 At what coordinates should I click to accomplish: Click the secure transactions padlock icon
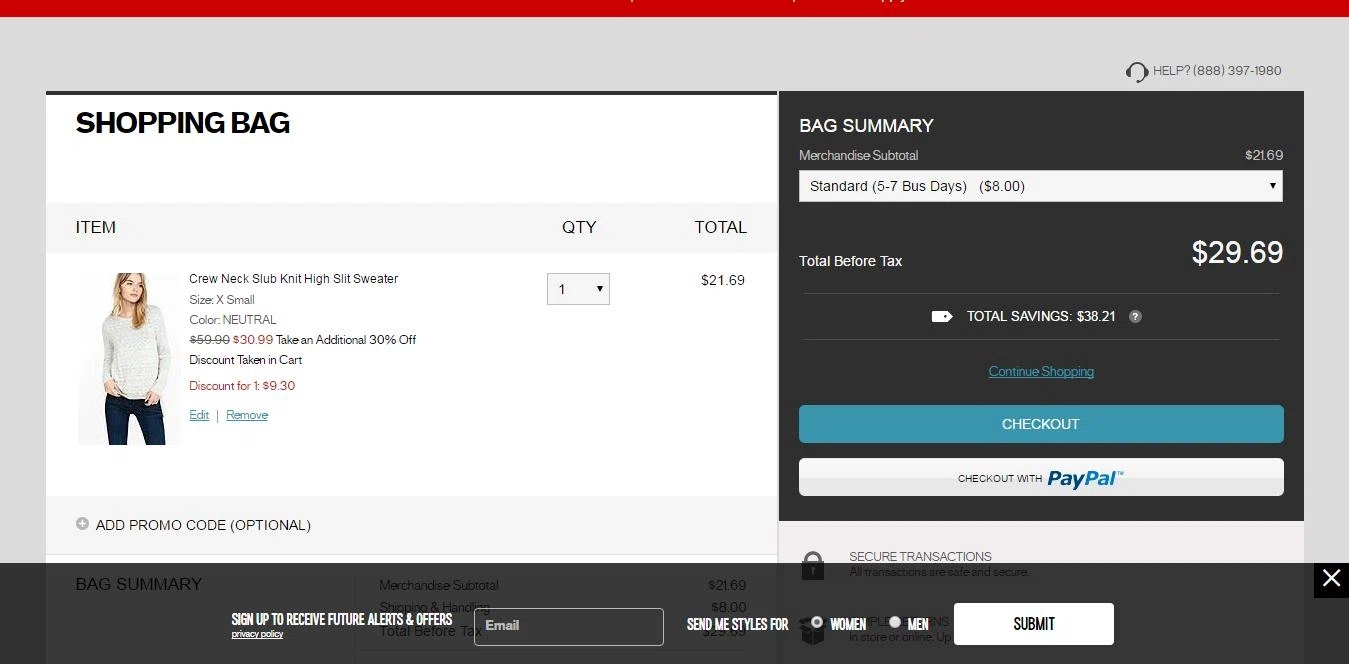(x=813, y=566)
